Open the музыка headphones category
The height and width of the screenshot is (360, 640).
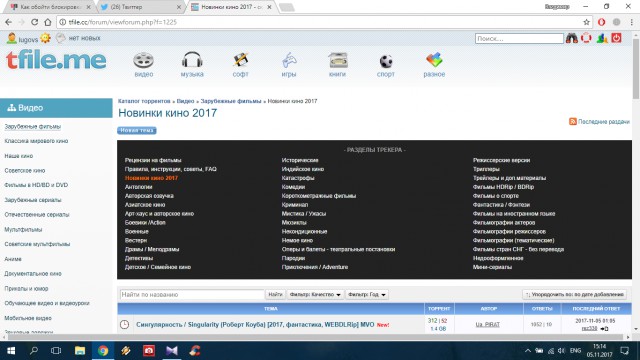pos(192,64)
